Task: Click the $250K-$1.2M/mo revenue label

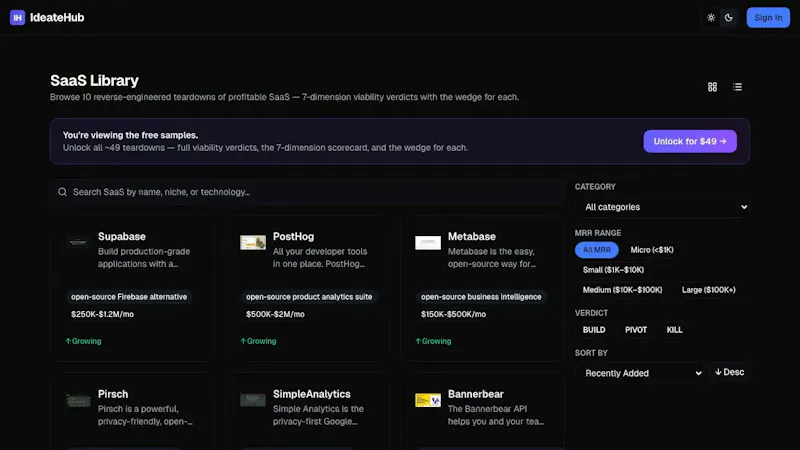Action: click(x=103, y=314)
